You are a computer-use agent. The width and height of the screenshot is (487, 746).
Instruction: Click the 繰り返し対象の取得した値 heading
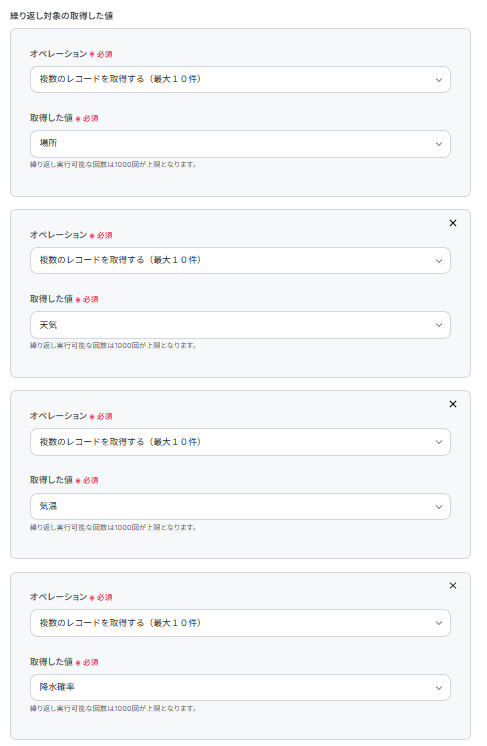[x=61, y=16]
